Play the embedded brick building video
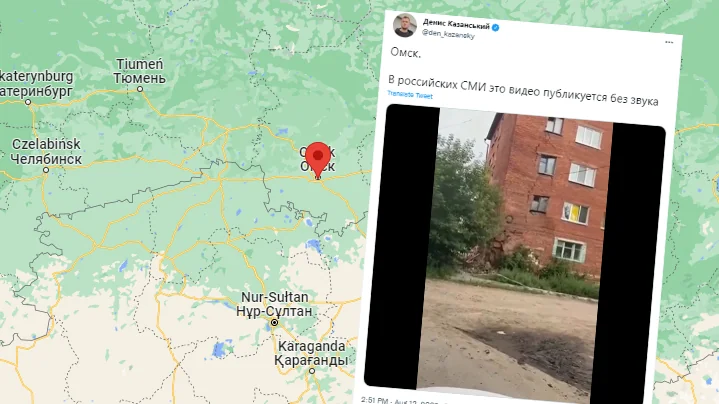The width and height of the screenshot is (719, 404). click(515, 254)
